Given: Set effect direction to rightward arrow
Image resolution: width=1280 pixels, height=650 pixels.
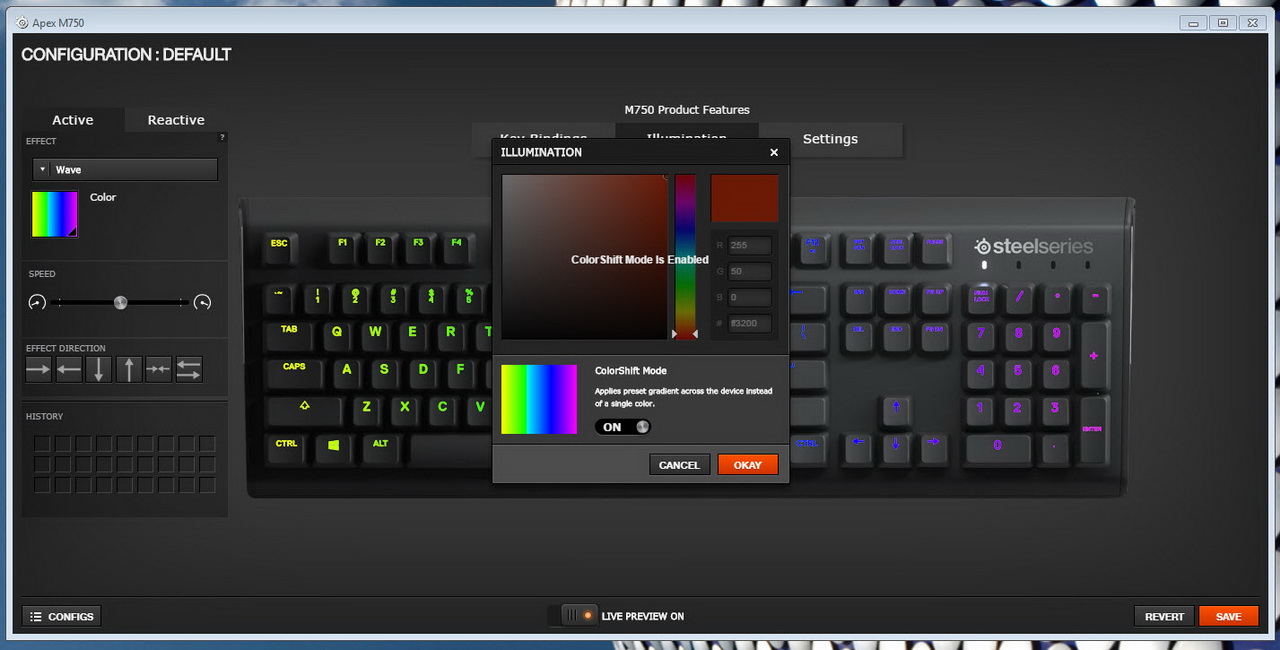Looking at the screenshot, I should pos(38,369).
